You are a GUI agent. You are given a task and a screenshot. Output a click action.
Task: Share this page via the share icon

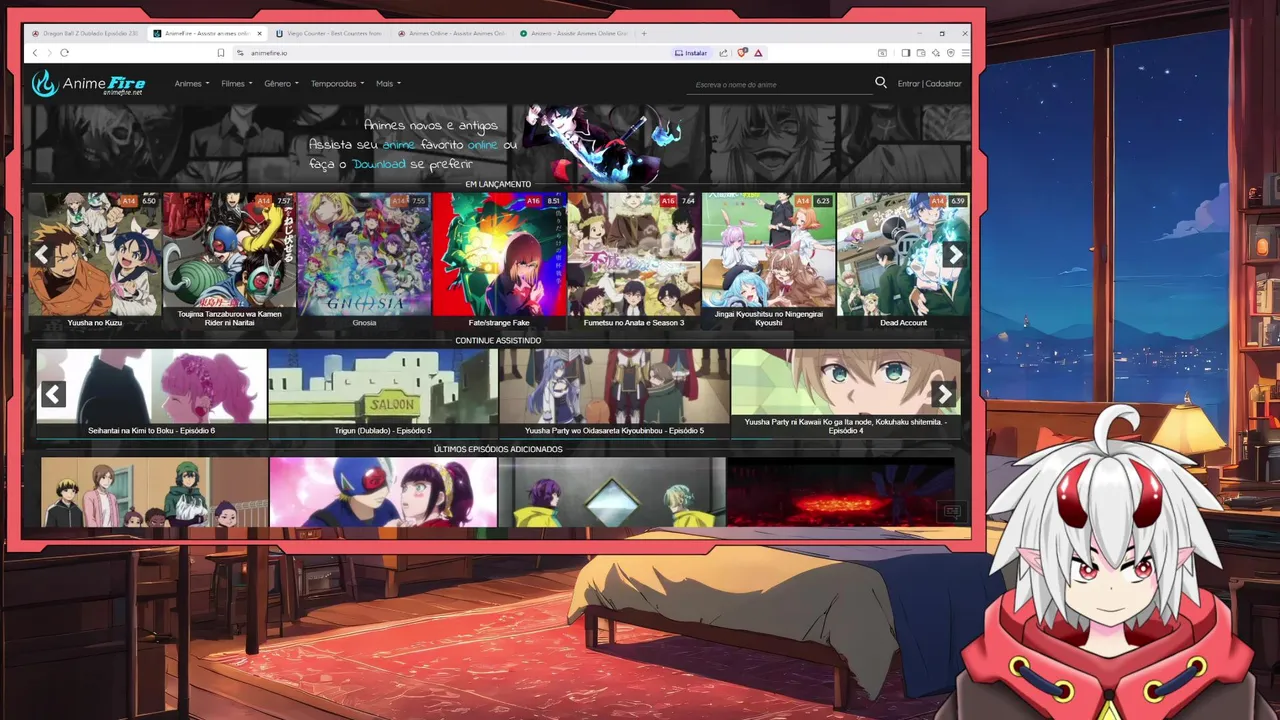pyautogui.click(x=723, y=53)
